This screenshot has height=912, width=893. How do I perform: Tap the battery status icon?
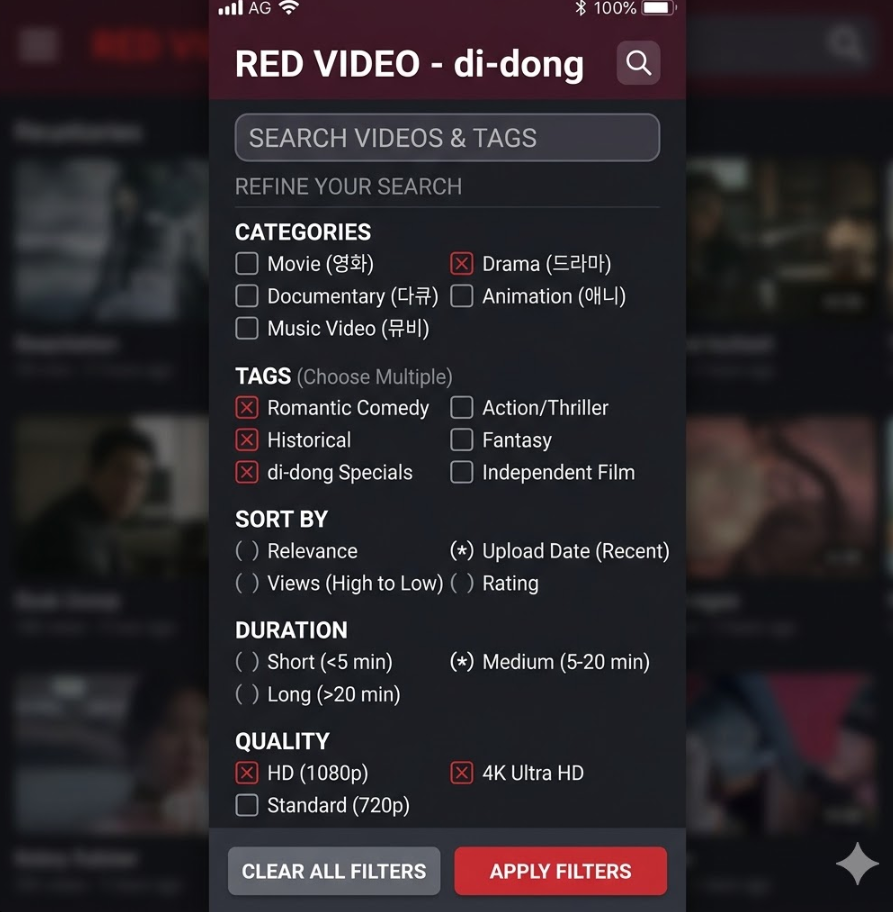pos(659,8)
